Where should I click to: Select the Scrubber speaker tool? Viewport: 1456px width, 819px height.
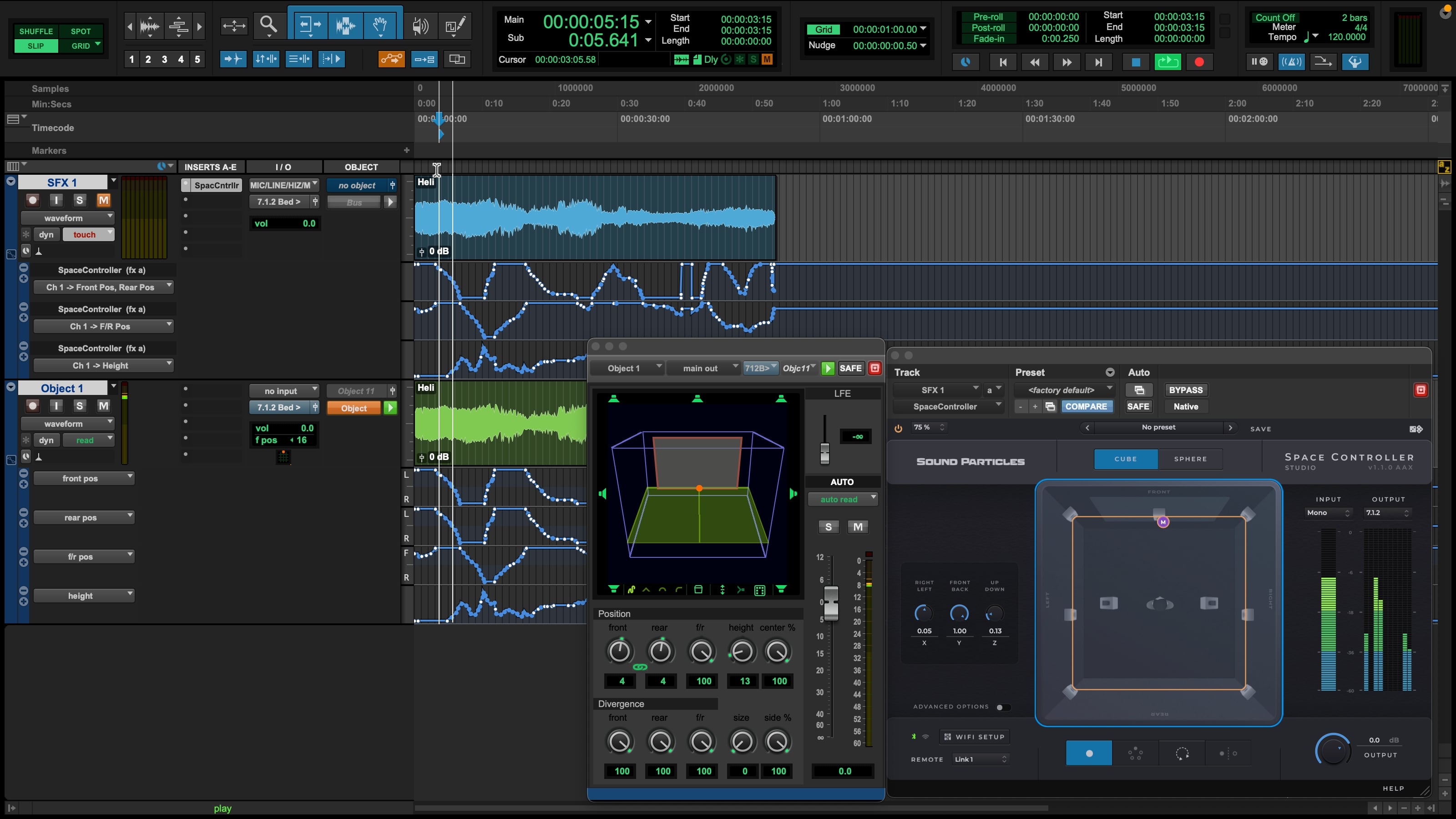[420, 25]
